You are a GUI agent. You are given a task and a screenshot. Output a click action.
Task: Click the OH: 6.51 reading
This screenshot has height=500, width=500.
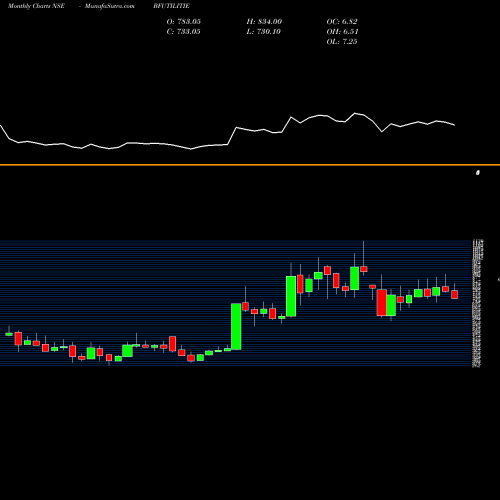pos(342,32)
